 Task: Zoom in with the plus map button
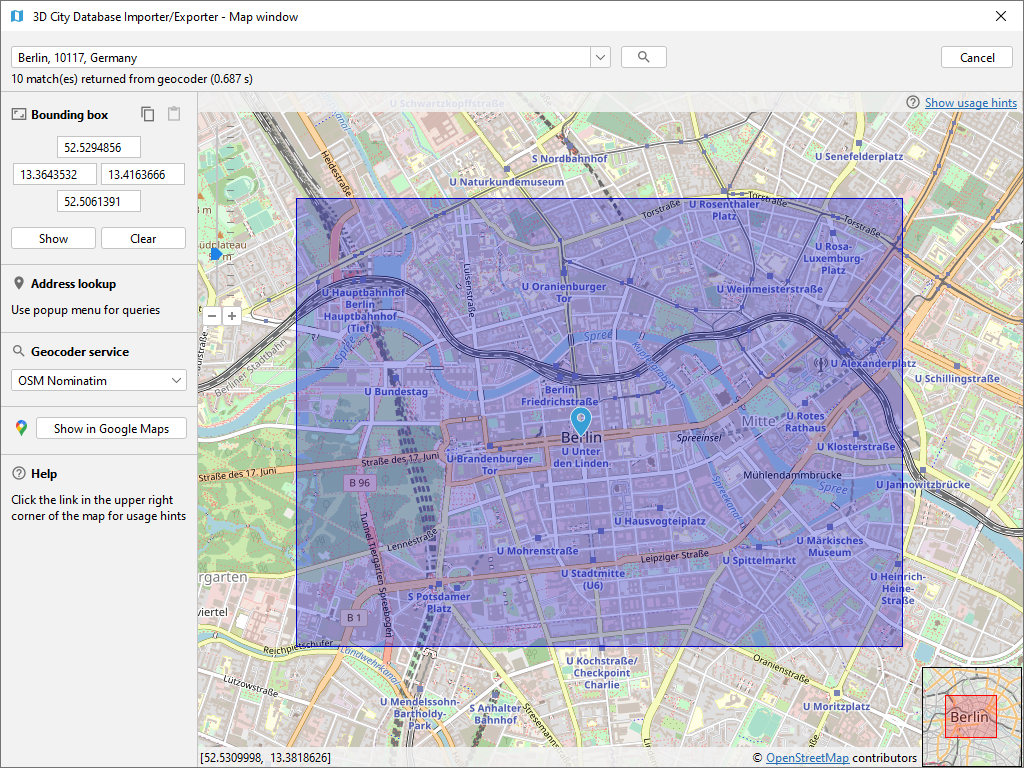232,316
